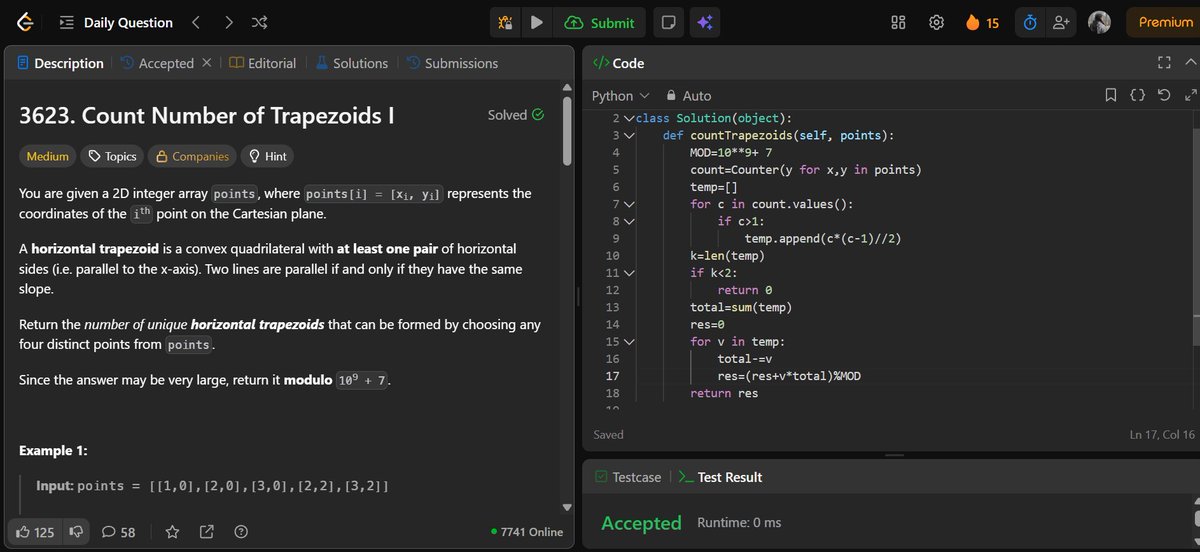Switch to the Accepted tab
This screenshot has width=1200, height=552.
156,63
